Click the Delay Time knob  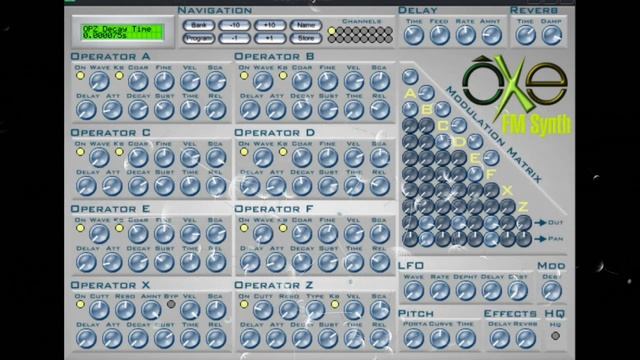pos(414,36)
